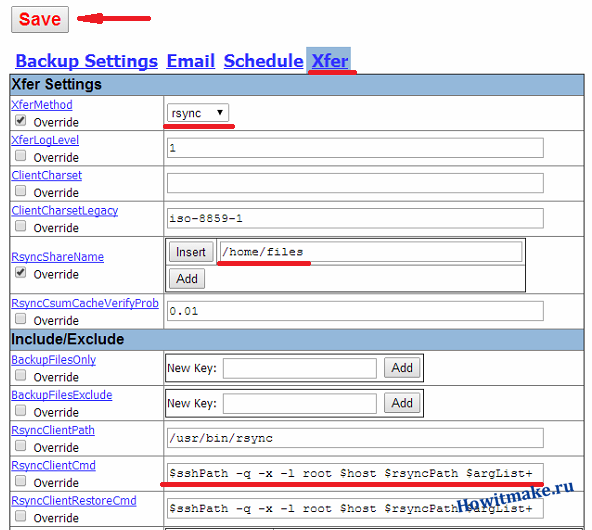Focus the XferLogLevel value field
The height and width of the screenshot is (530, 592).
point(355,148)
